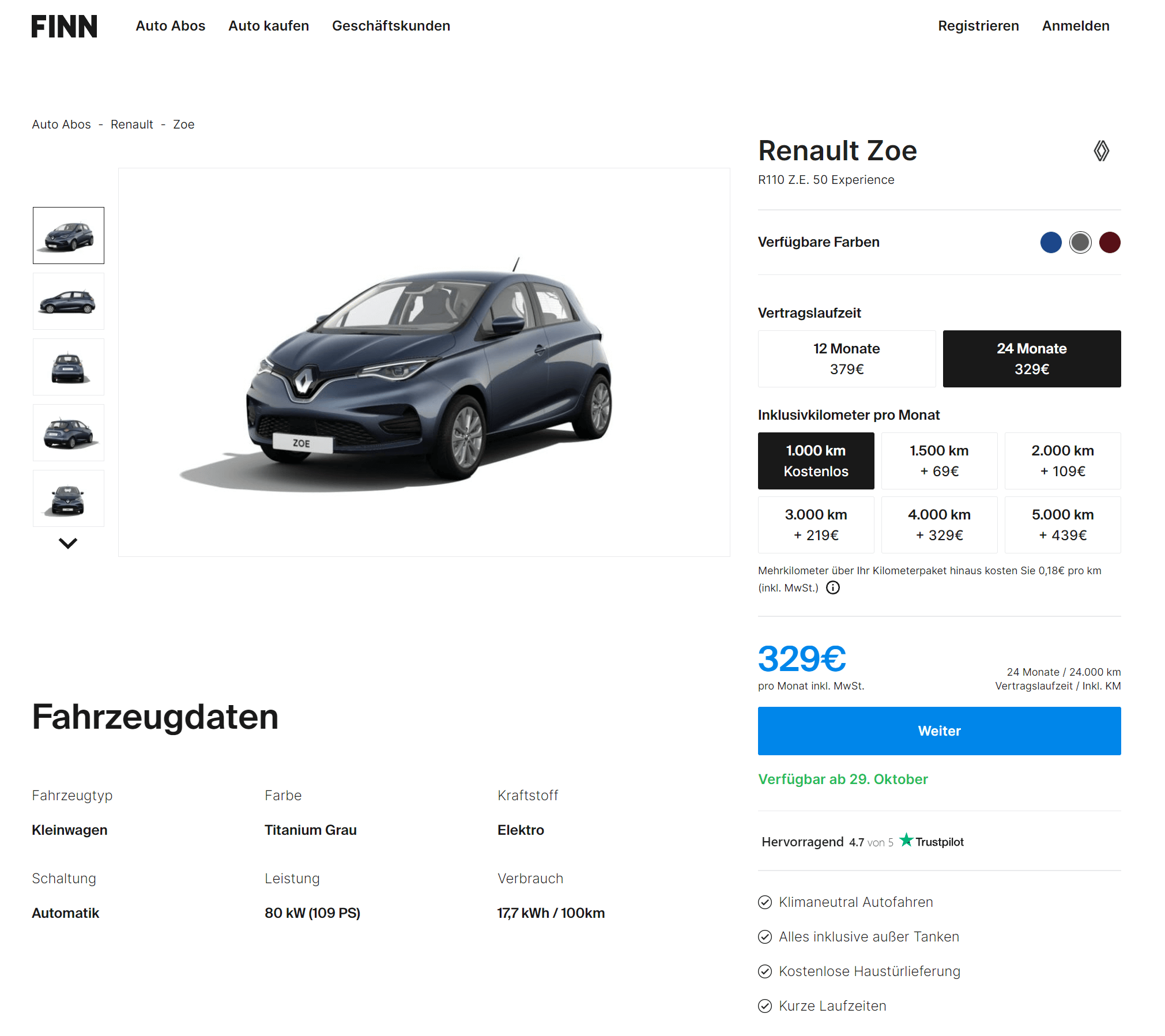Go to Renault breadcrumb

click(132, 125)
